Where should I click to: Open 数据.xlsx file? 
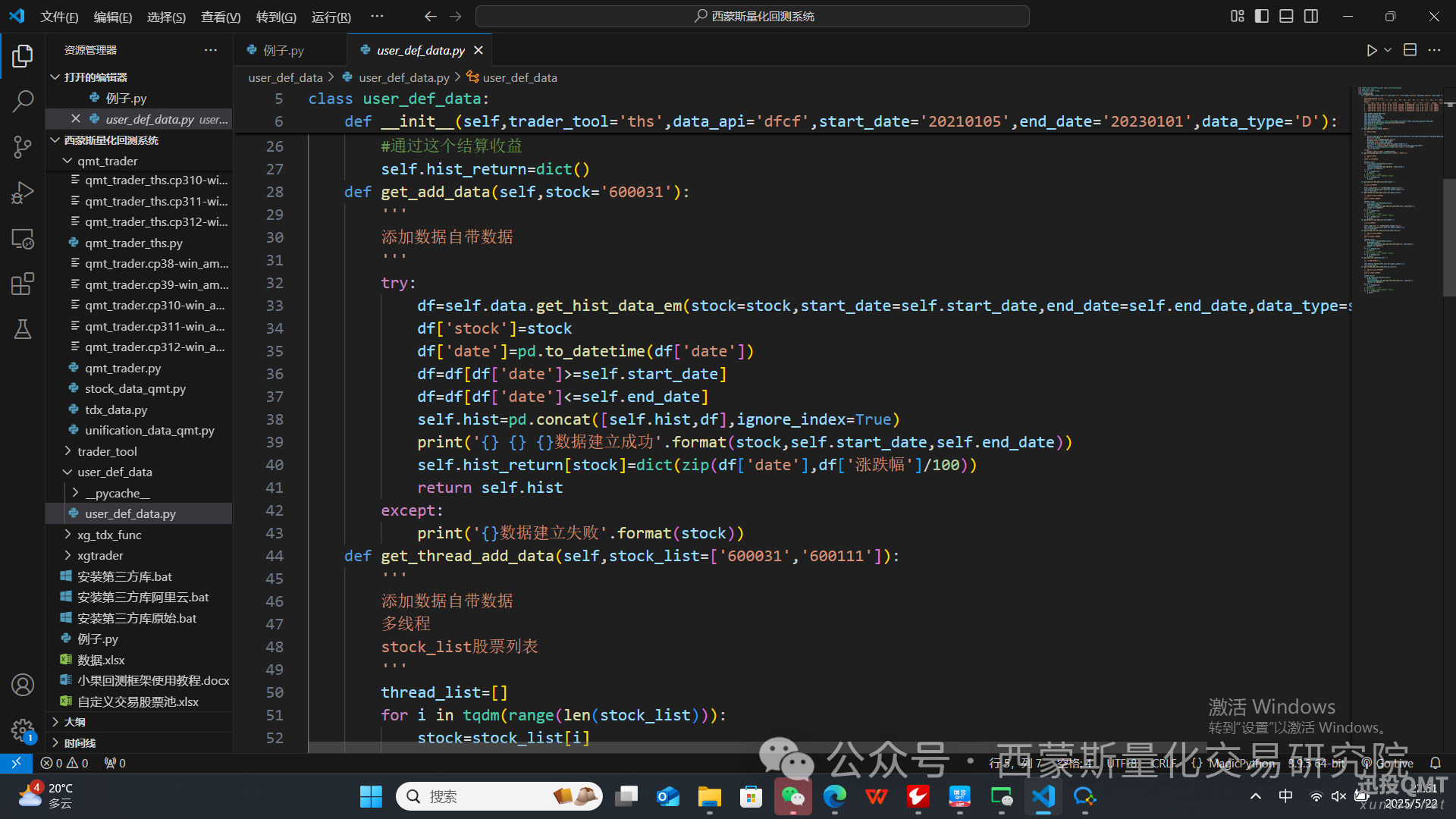click(101, 660)
